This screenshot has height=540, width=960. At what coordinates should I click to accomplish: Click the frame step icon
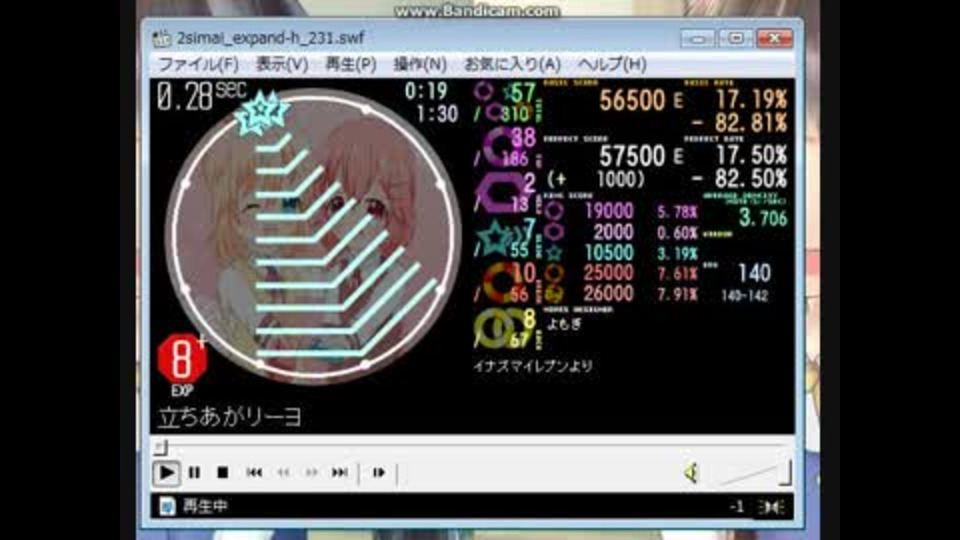pos(379,473)
